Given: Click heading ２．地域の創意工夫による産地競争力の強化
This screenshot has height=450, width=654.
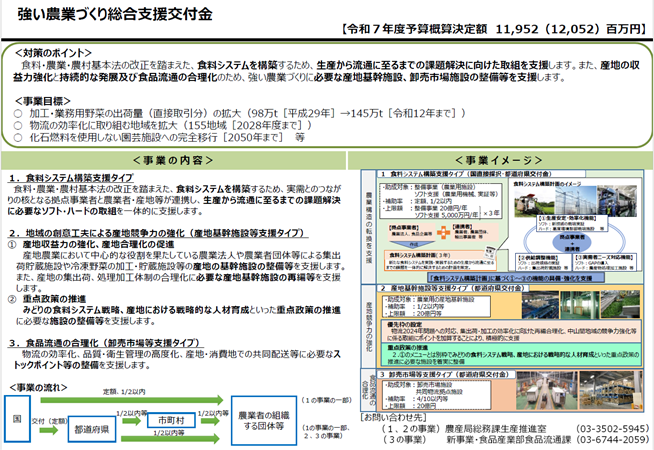Looking at the screenshot, I should pos(158,233).
